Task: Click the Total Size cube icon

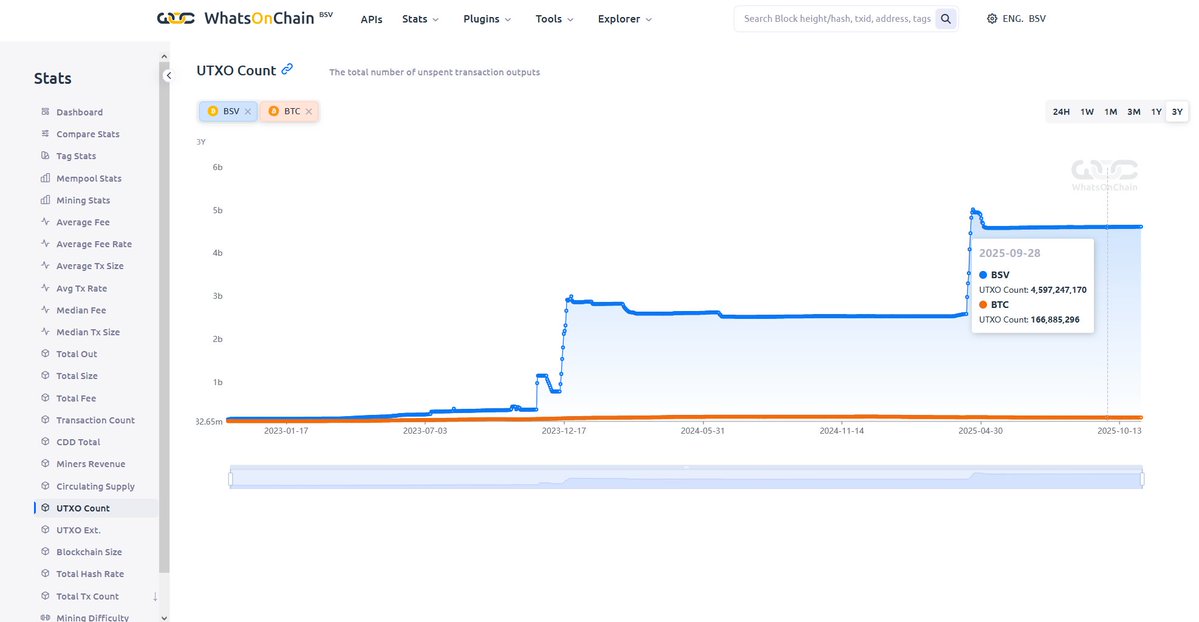Action: pos(45,376)
